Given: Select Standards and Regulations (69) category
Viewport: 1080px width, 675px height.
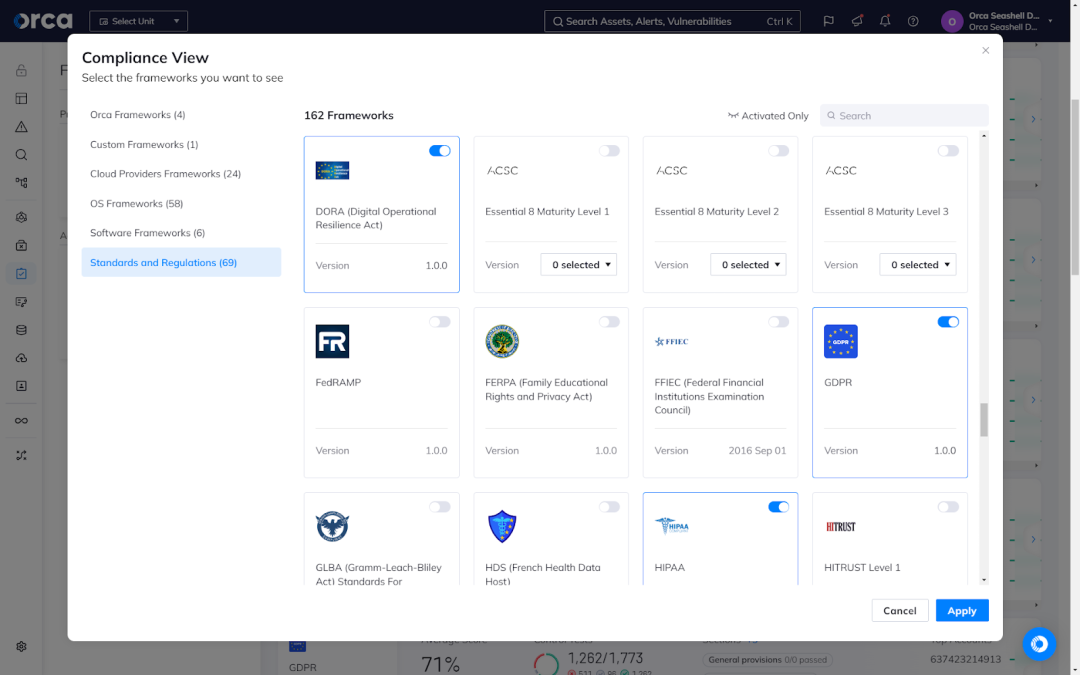Looking at the screenshot, I should point(181,262).
